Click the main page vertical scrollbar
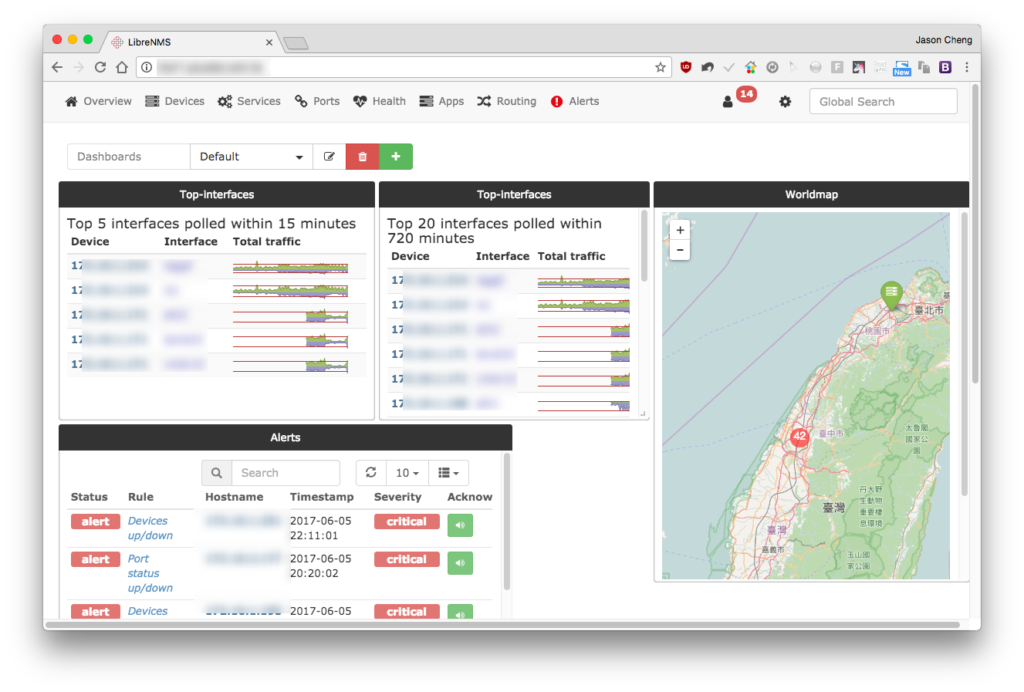 tap(975, 235)
